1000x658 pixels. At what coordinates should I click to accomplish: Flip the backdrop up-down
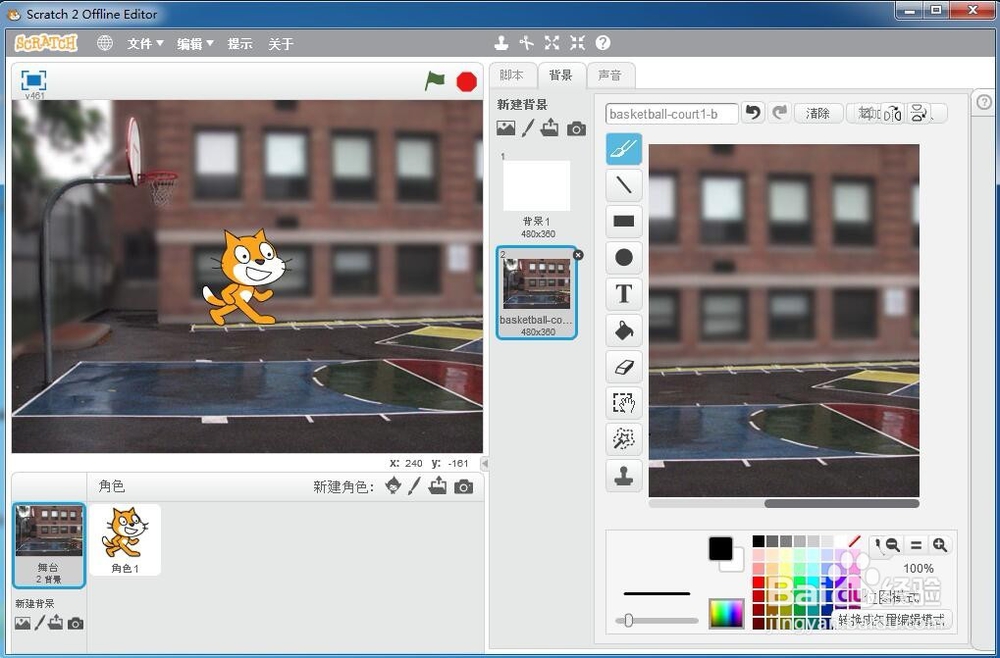click(x=918, y=113)
